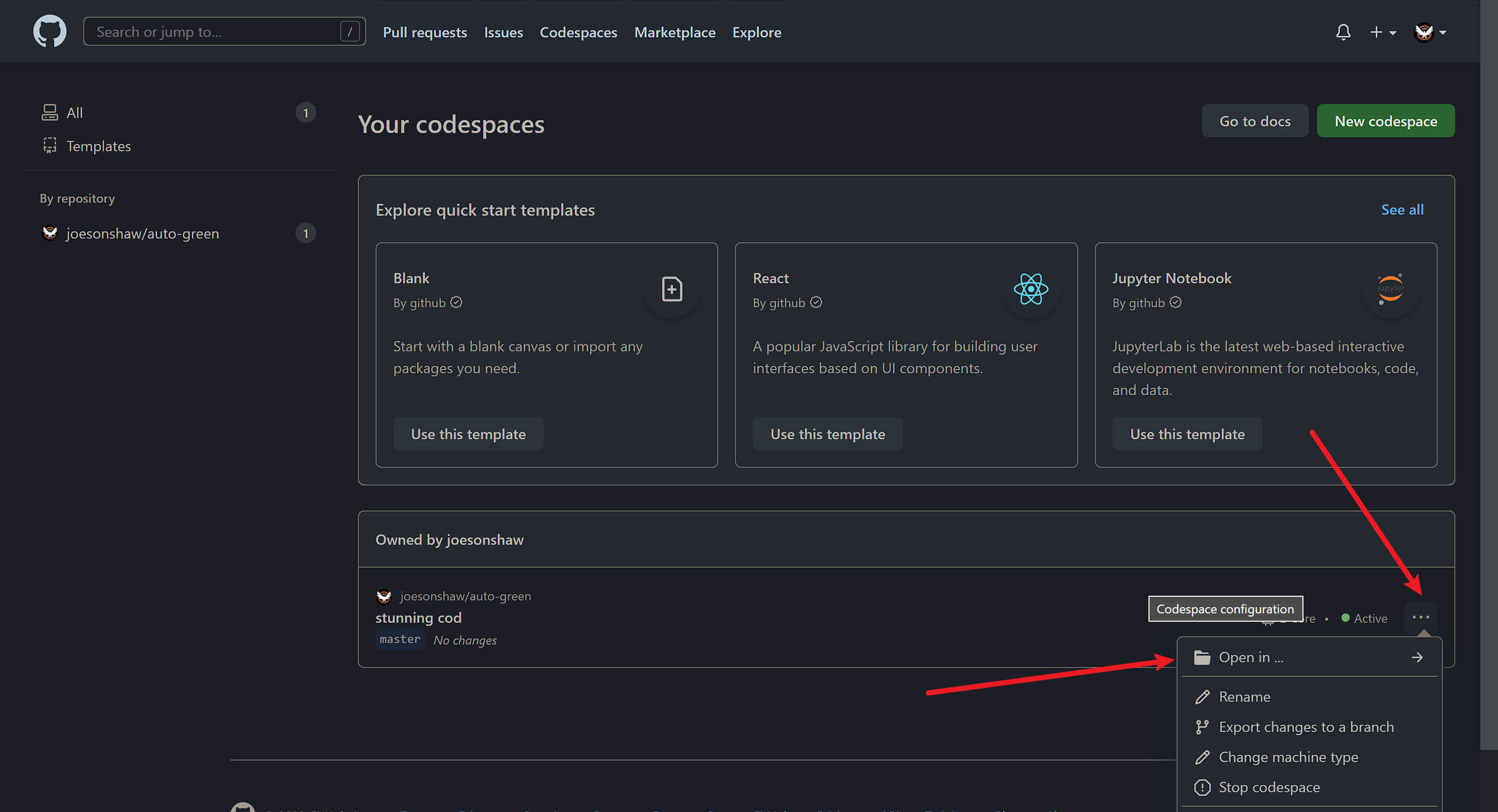Click the React atom logo icon

click(x=1030, y=289)
